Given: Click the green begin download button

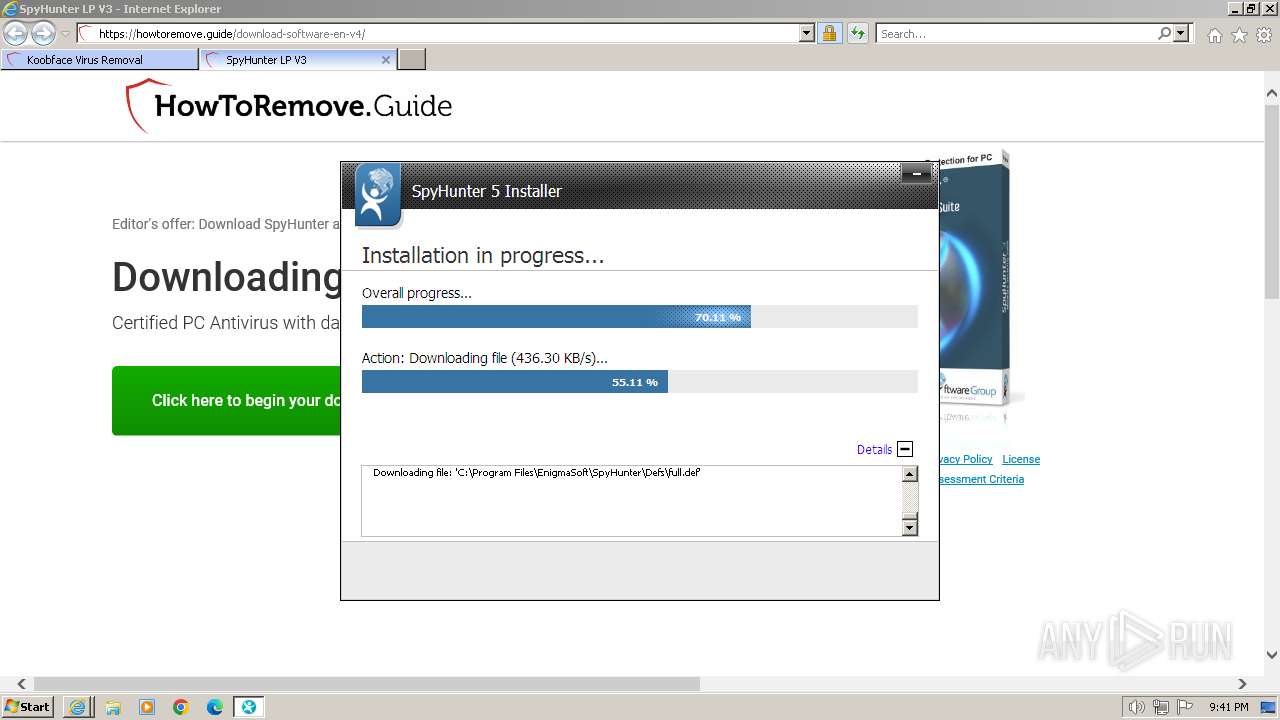Looking at the screenshot, I should pyautogui.click(x=226, y=400).
